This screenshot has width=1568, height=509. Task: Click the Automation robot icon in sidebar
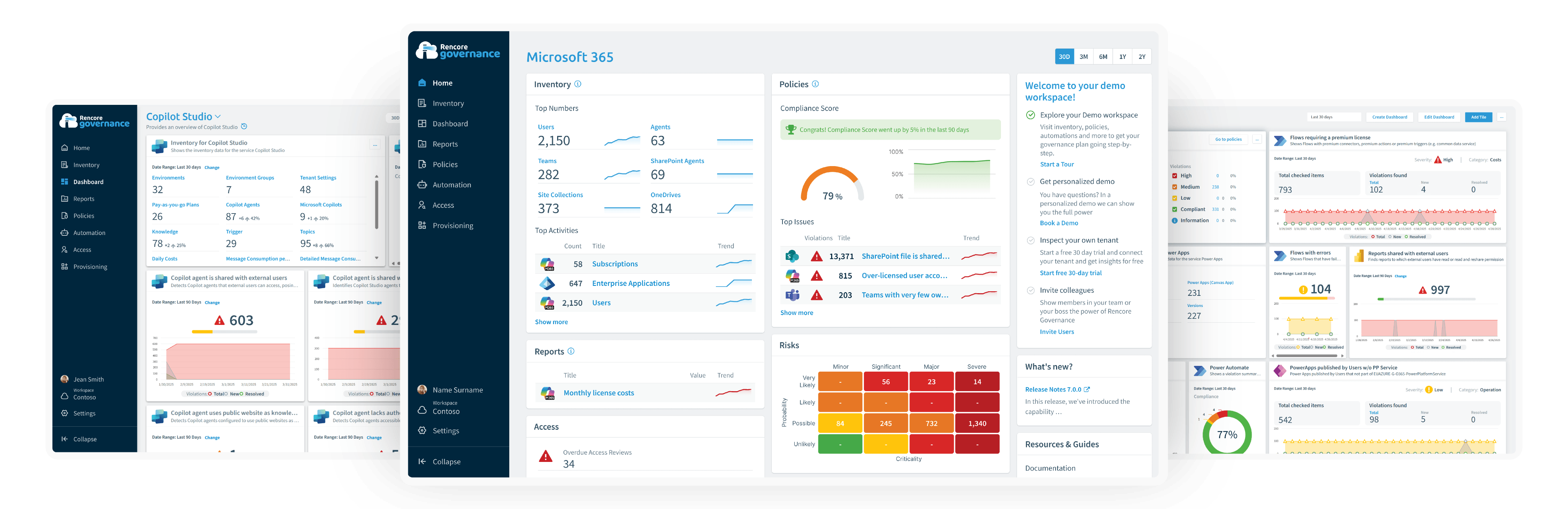[x=422, y=184]
